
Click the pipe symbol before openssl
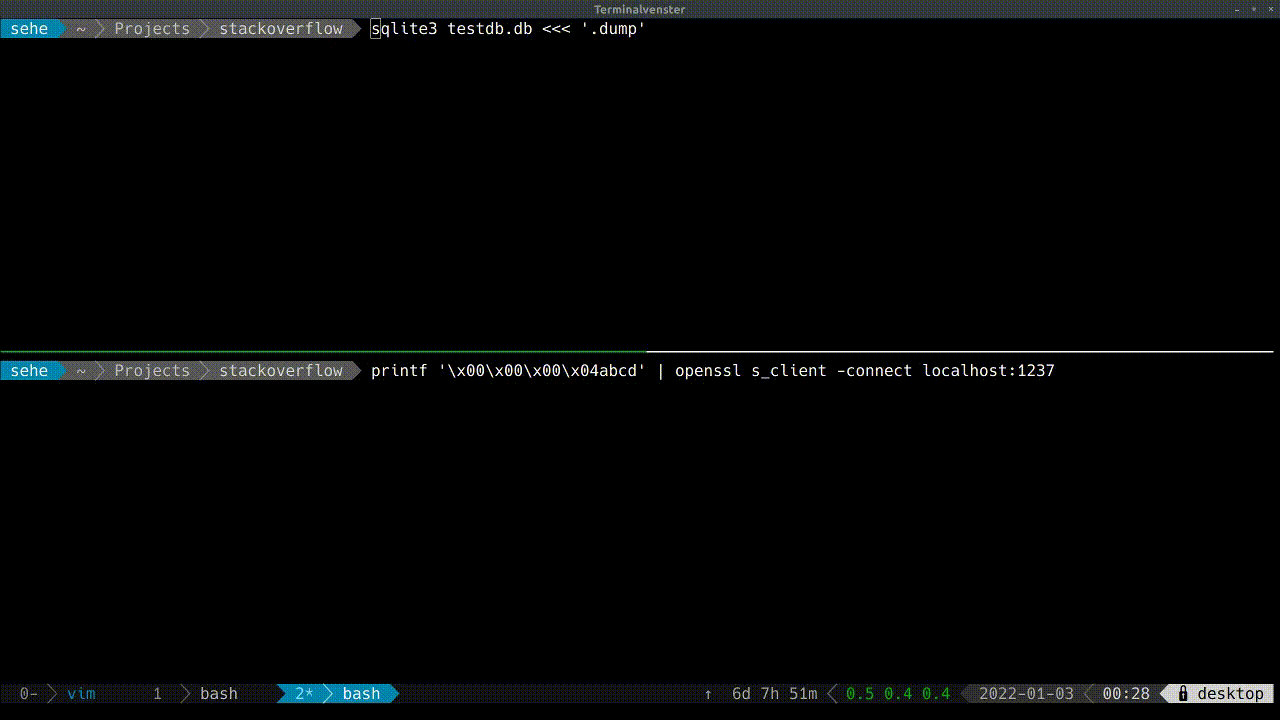[x=661, y=371]
